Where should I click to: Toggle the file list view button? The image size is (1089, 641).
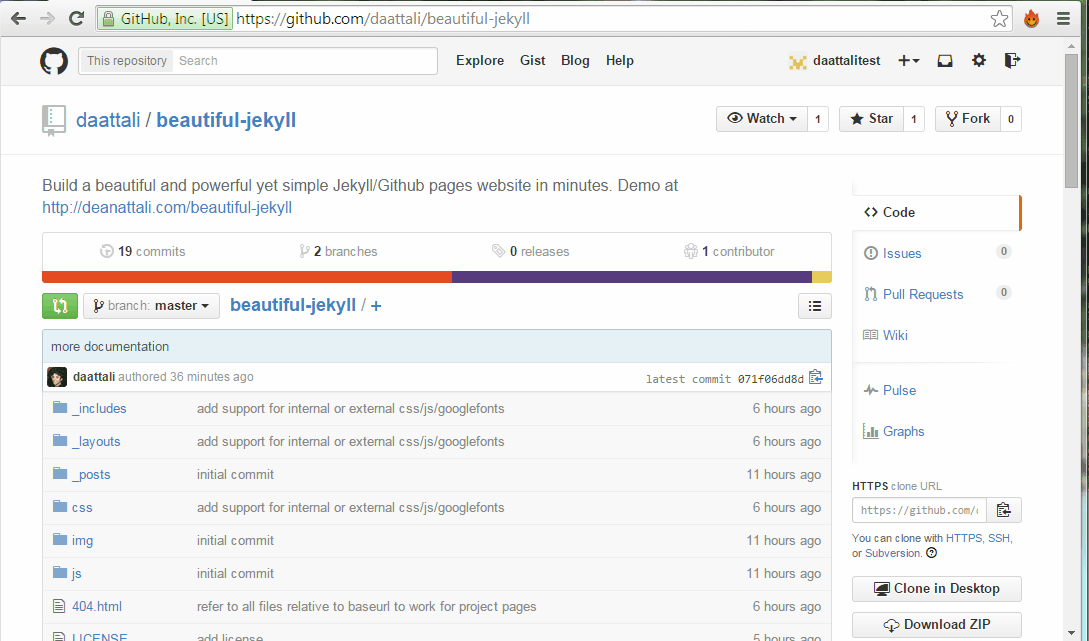click(815, 306)
